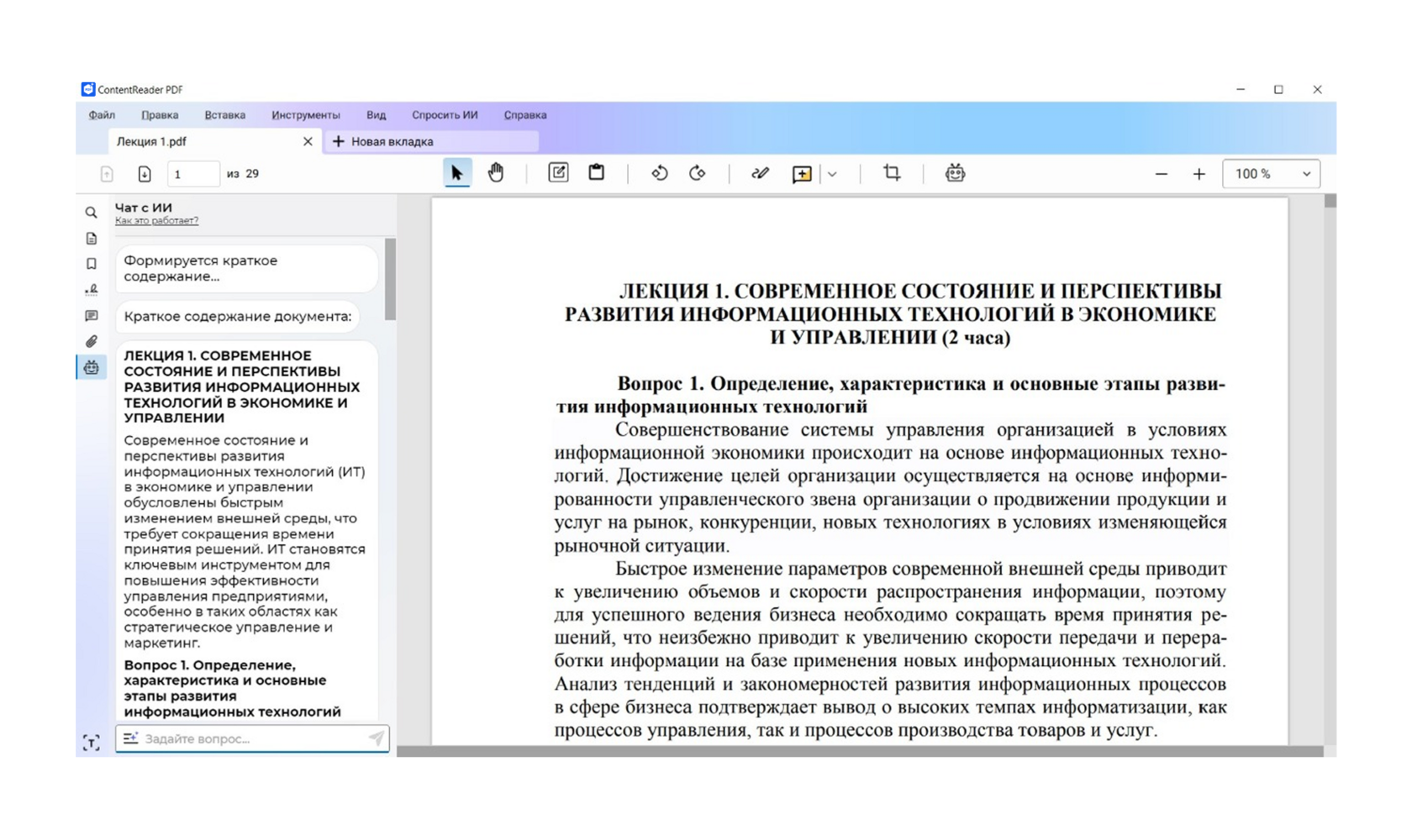The width and height of the screenshot is (1412, 840).
Task: Click the bold 'ЛЕКЦИЯ 1' heading in chat summary
Action: tap(242, 386)
